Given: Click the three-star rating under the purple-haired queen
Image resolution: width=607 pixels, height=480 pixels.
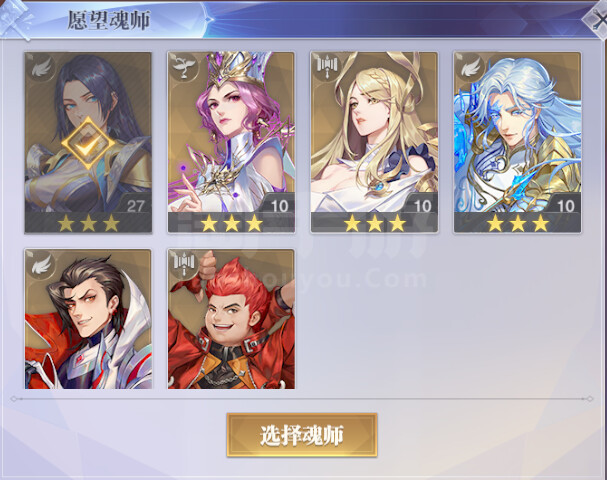Looking at the screenshot, I should [231, 223].
